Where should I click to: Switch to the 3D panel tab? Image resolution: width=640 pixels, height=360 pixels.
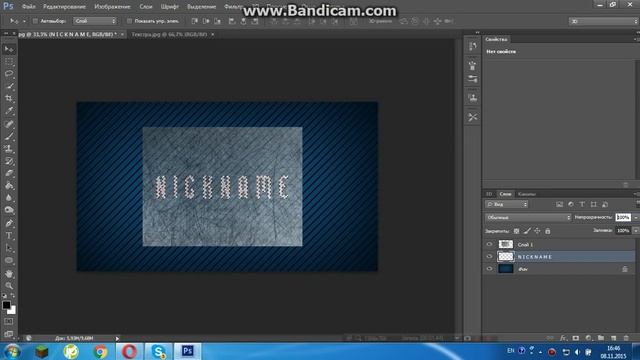(x=489, y=194)
